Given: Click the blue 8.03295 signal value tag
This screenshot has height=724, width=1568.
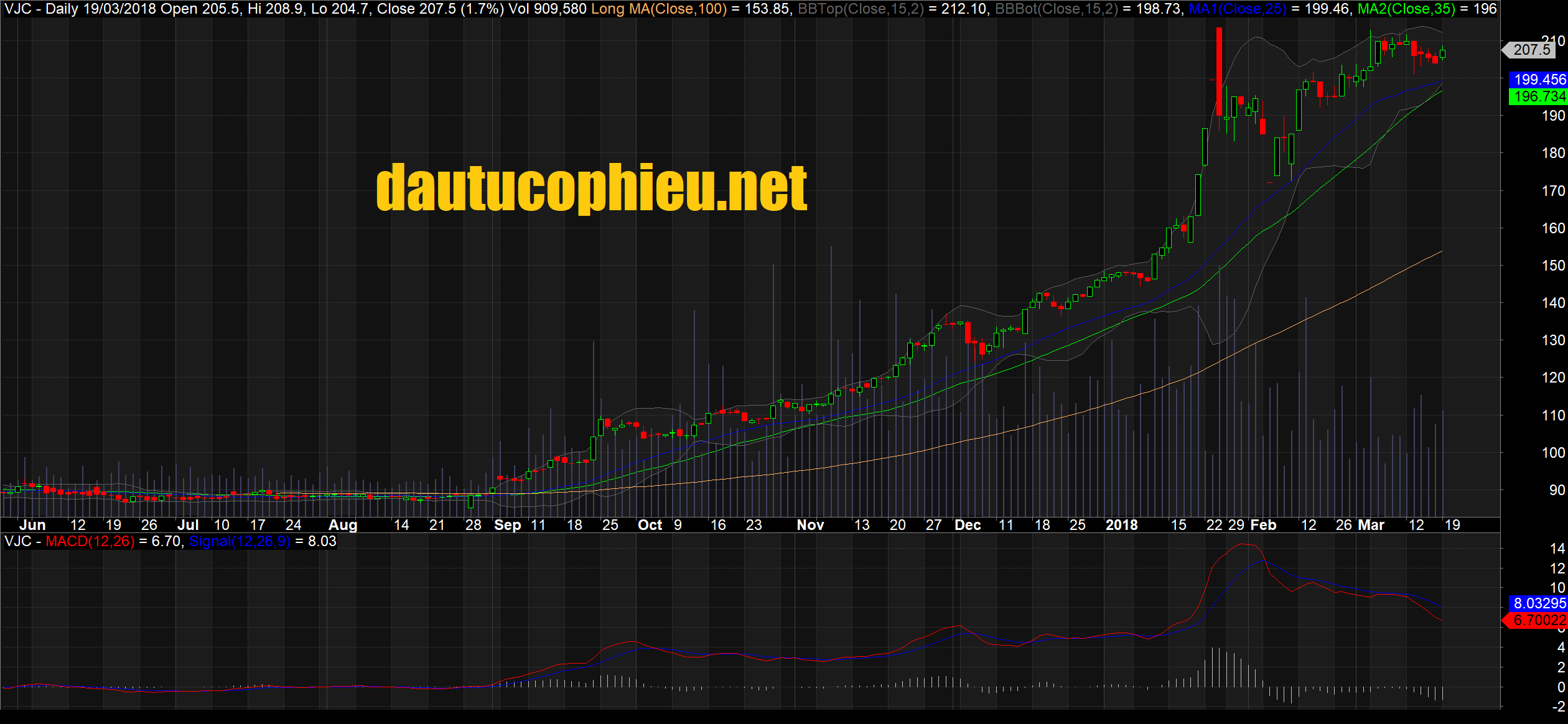Looking at the screenshot, I should pos(1539,603).
